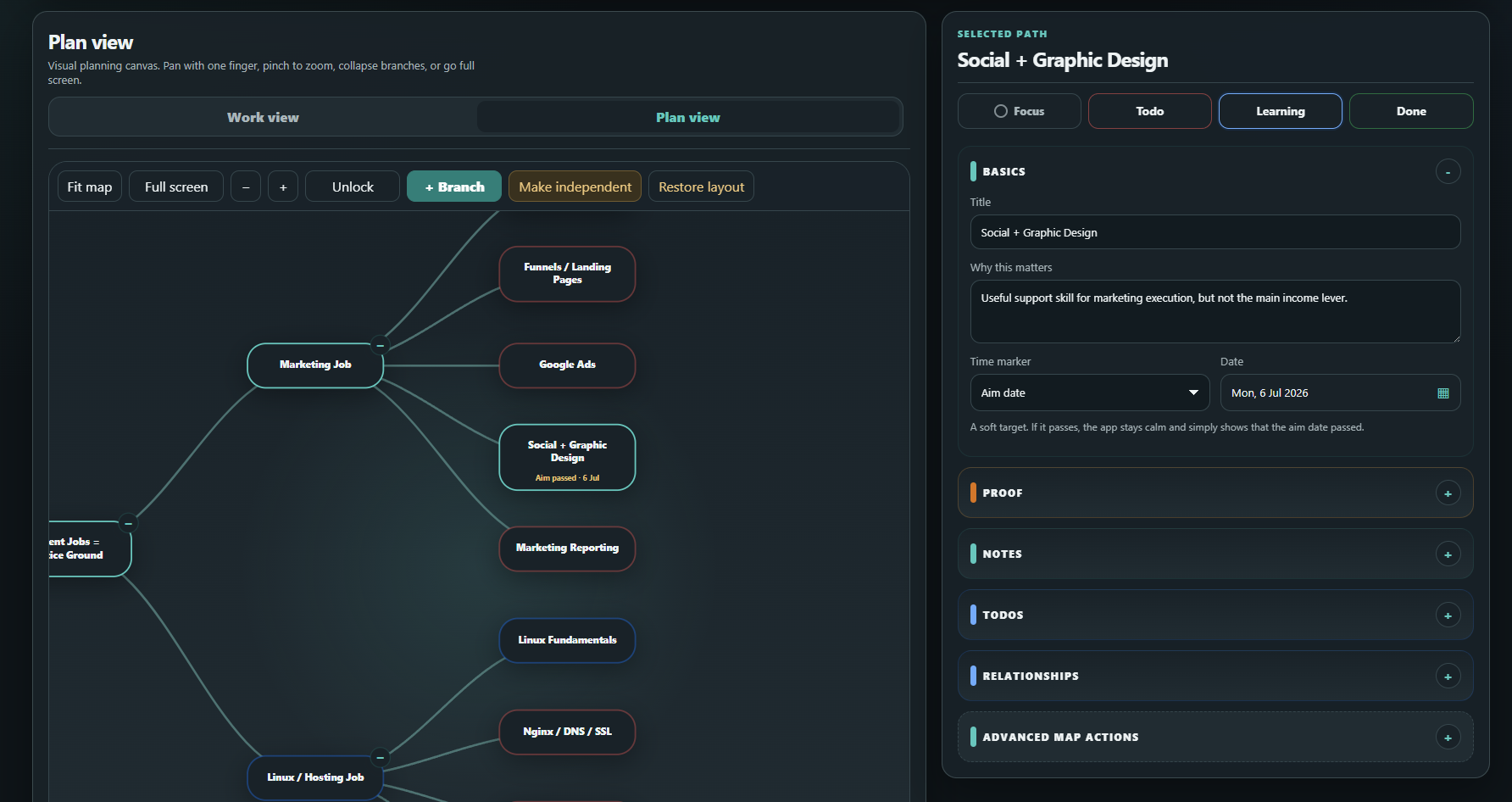Collapse the root jobs node branch
Screen dimensions: 1512x802
tap(128, 523)
